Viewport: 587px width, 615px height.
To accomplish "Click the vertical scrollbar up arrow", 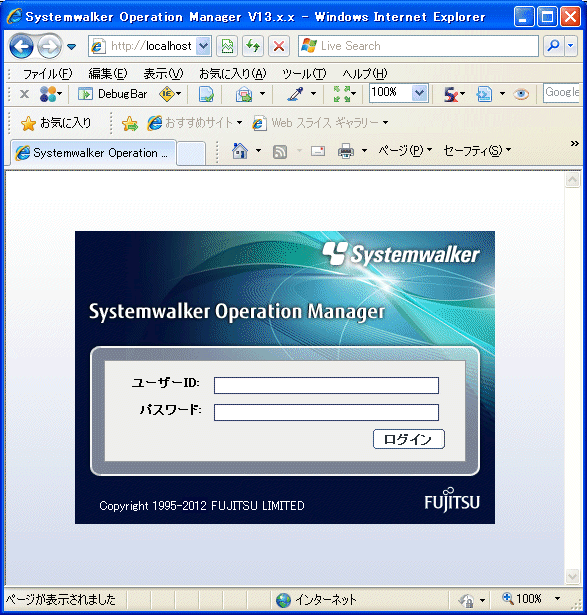I will click(572, 180).
